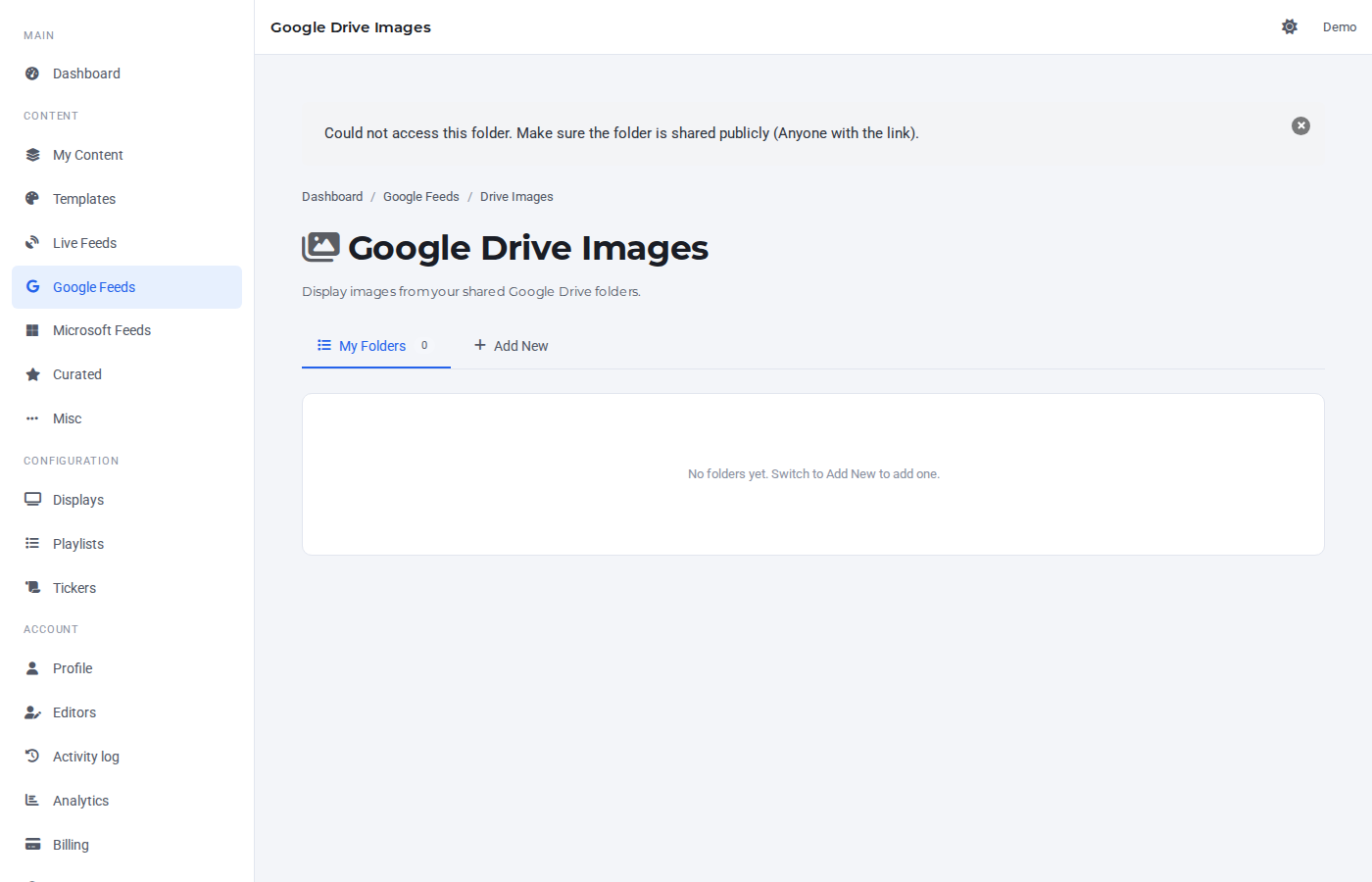The height and width of the screenshot is (882, 1372).
Task: Click the Playlists list icon
Action: click(x=32, y=543)
